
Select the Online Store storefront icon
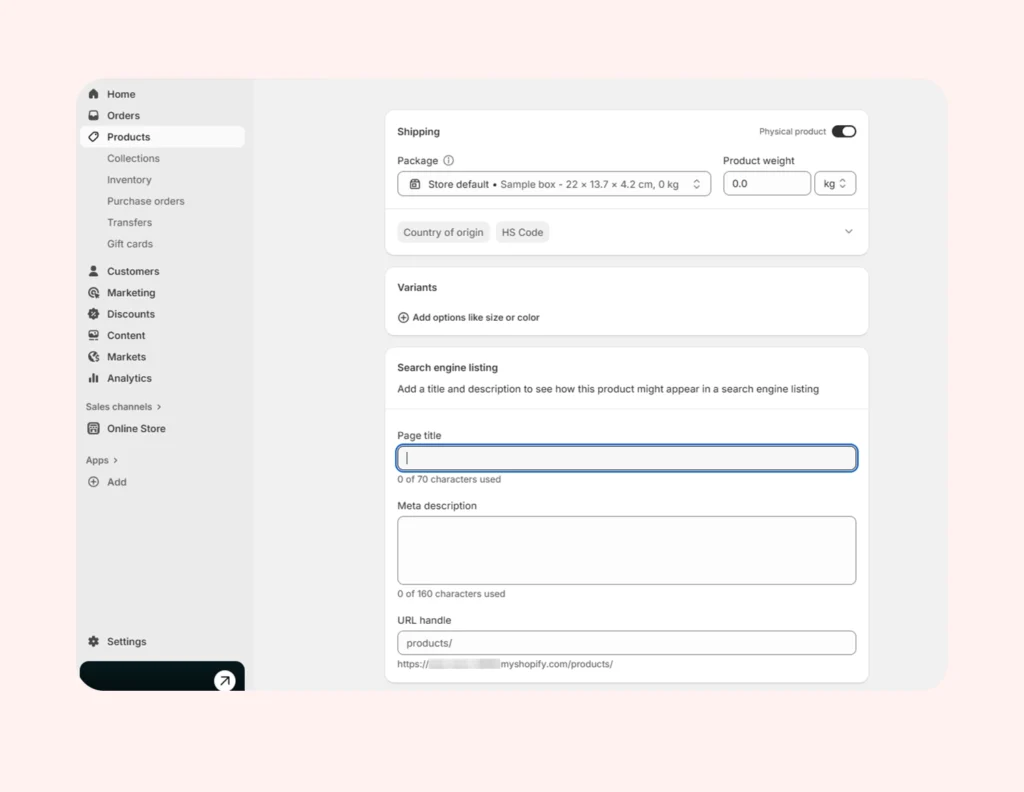pyautogui.click(x=94, y=428)
